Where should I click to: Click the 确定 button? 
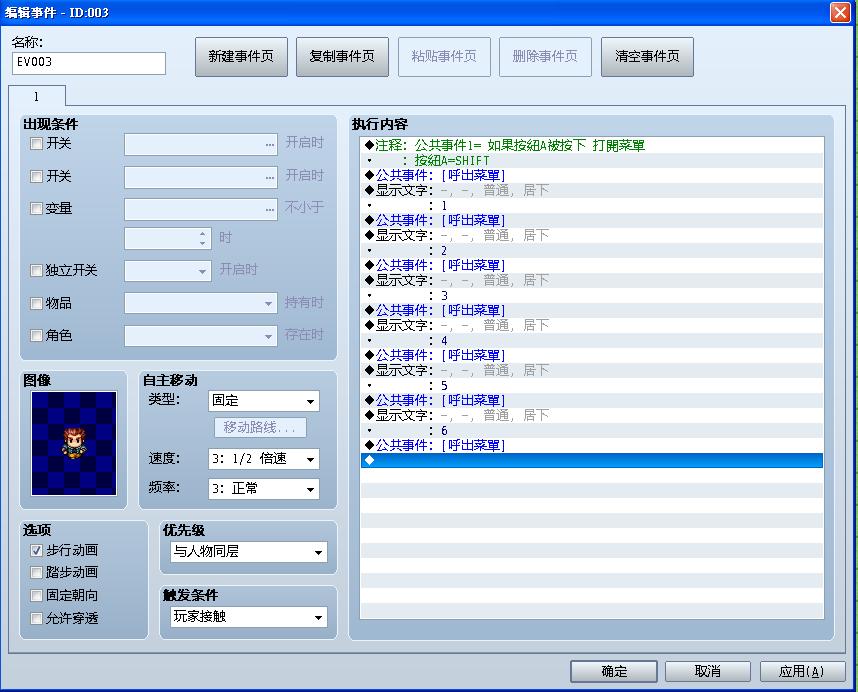pyautogui.click(x=613, y=671)
